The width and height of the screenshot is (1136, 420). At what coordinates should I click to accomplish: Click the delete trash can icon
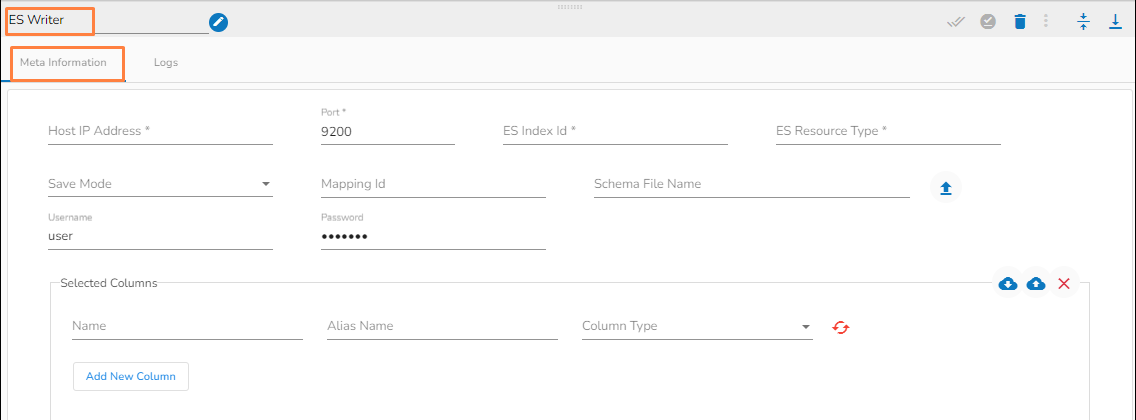pos(1019,21)
